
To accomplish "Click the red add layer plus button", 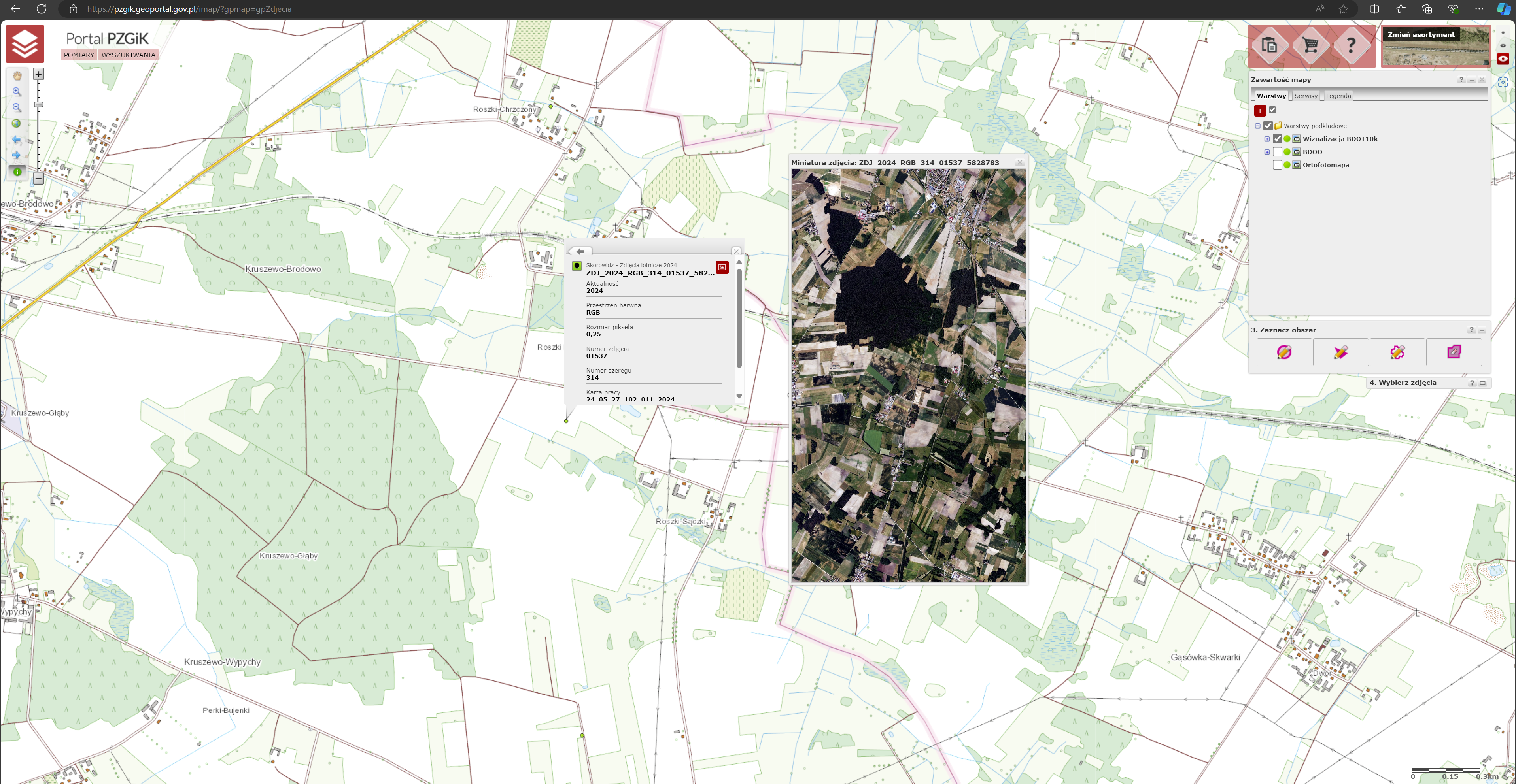I will coord(1259,111).
